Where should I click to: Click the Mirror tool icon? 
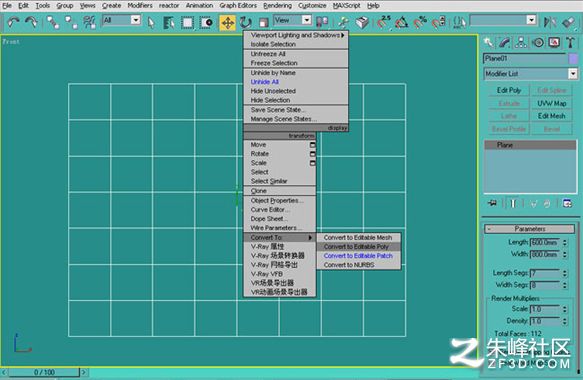click(x=550, y=22)
